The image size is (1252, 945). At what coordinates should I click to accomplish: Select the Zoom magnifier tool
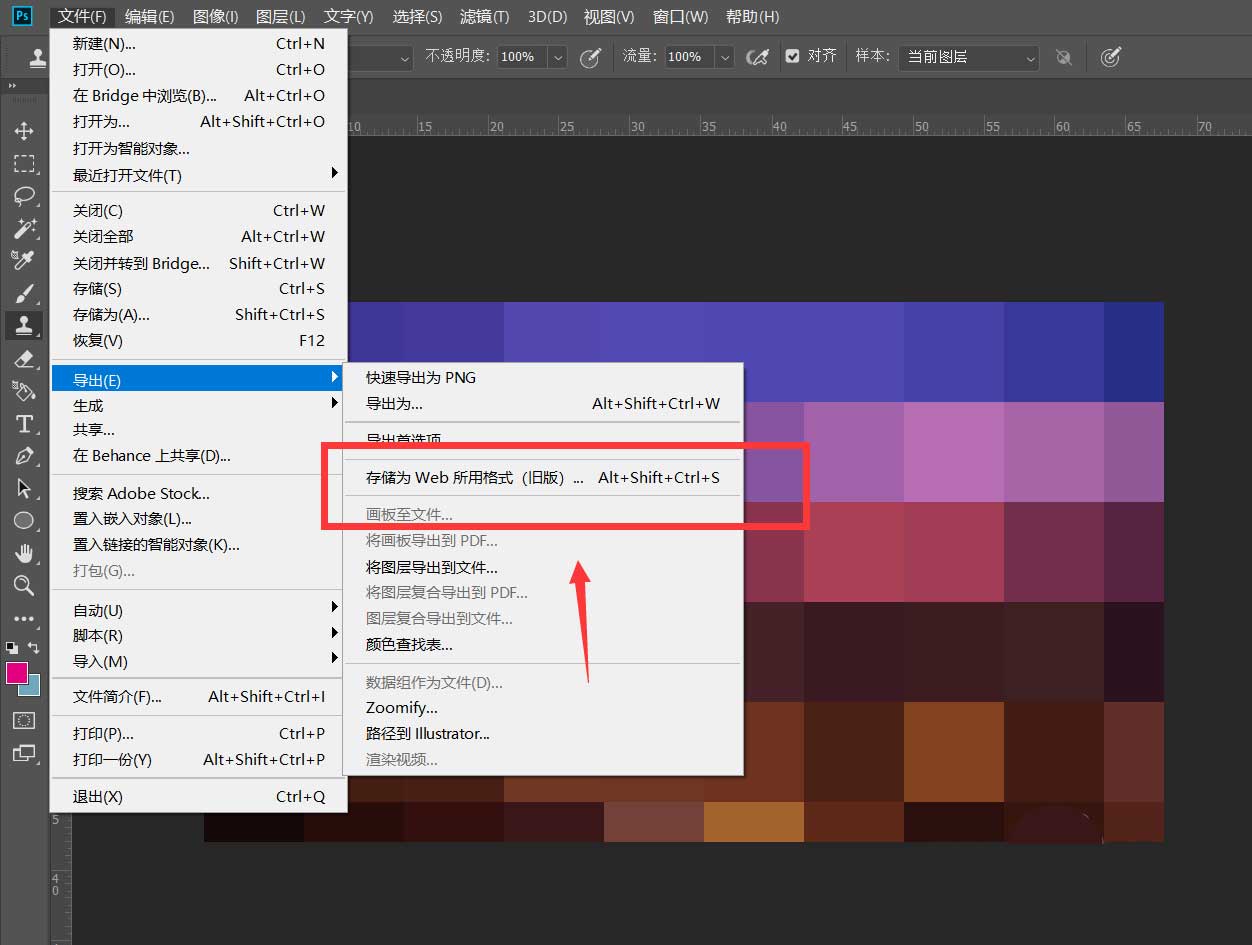(24, 585)
